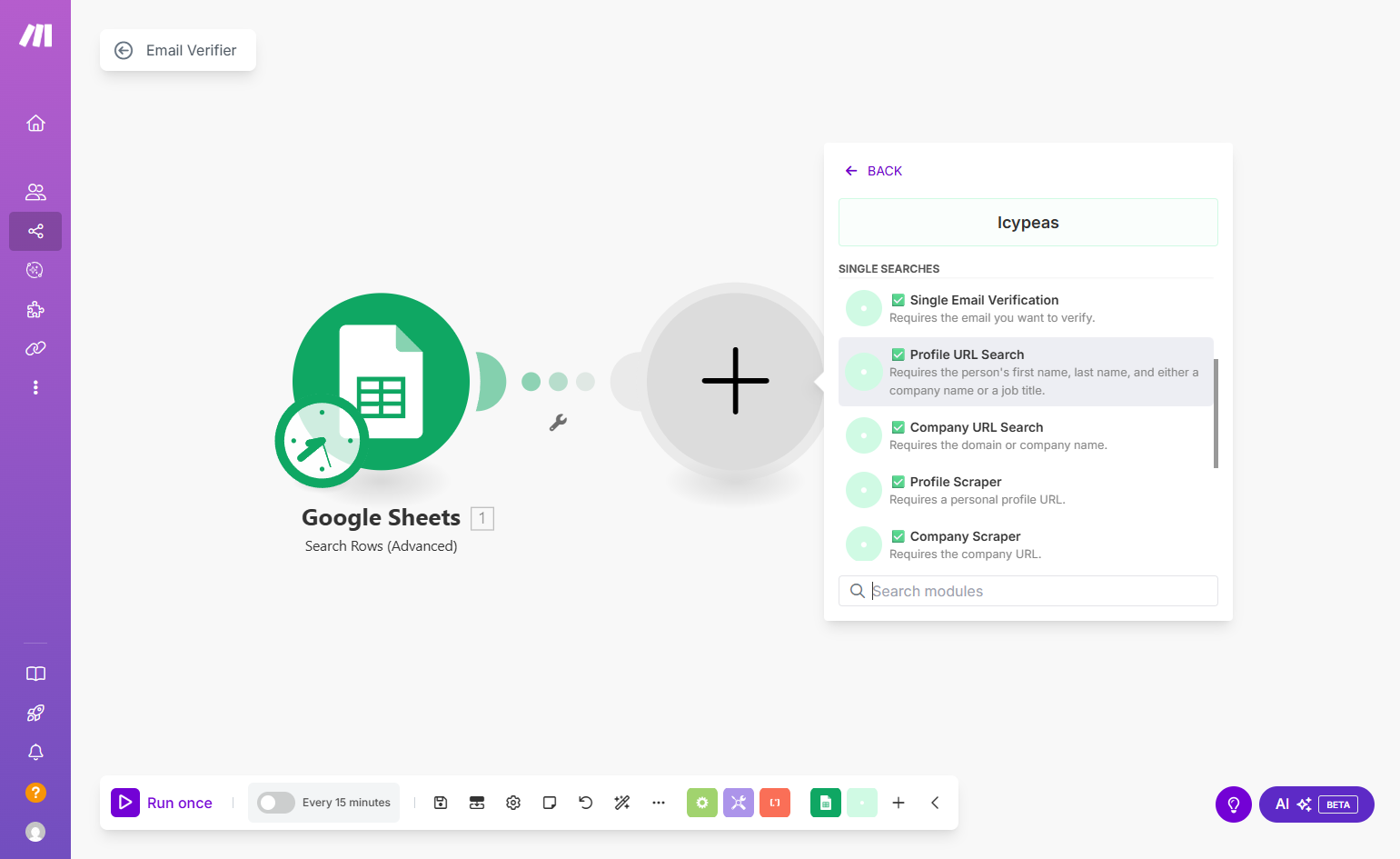Open the Home icon in sidebar

[x=35, y=123]
